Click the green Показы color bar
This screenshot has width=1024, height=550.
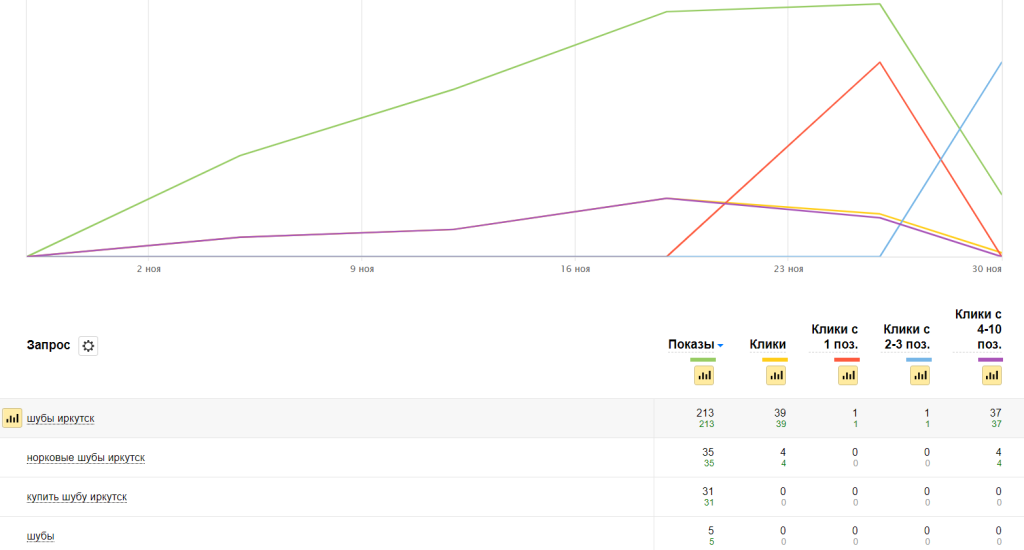703,359
